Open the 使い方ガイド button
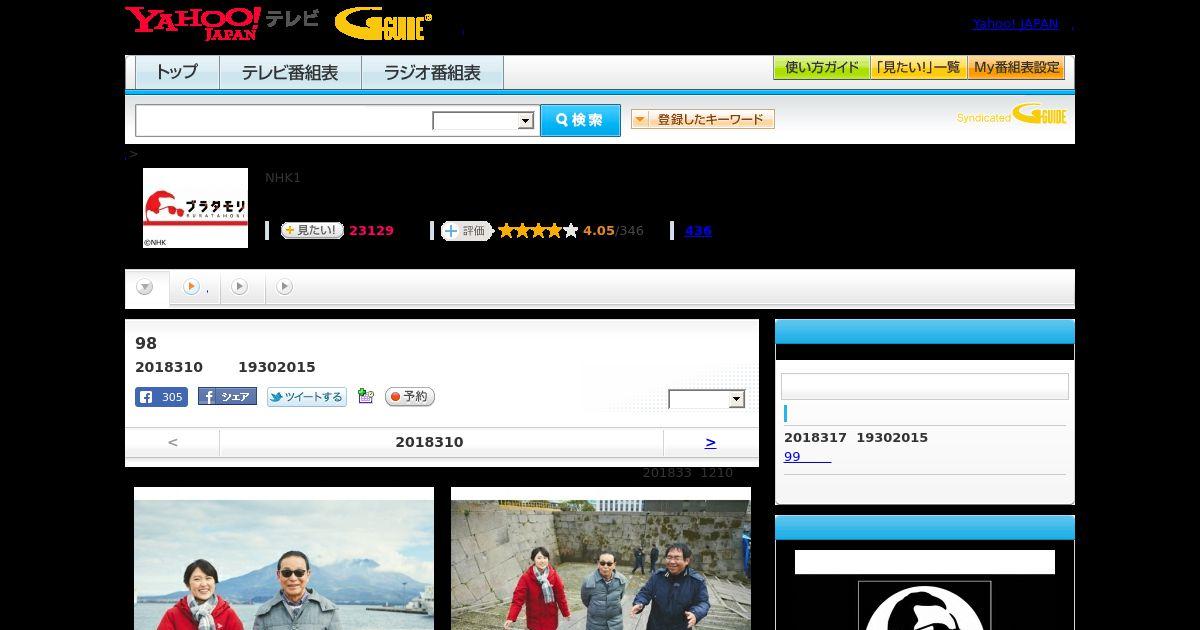This screenshot has width=1200, height=630. click(822, 68)
